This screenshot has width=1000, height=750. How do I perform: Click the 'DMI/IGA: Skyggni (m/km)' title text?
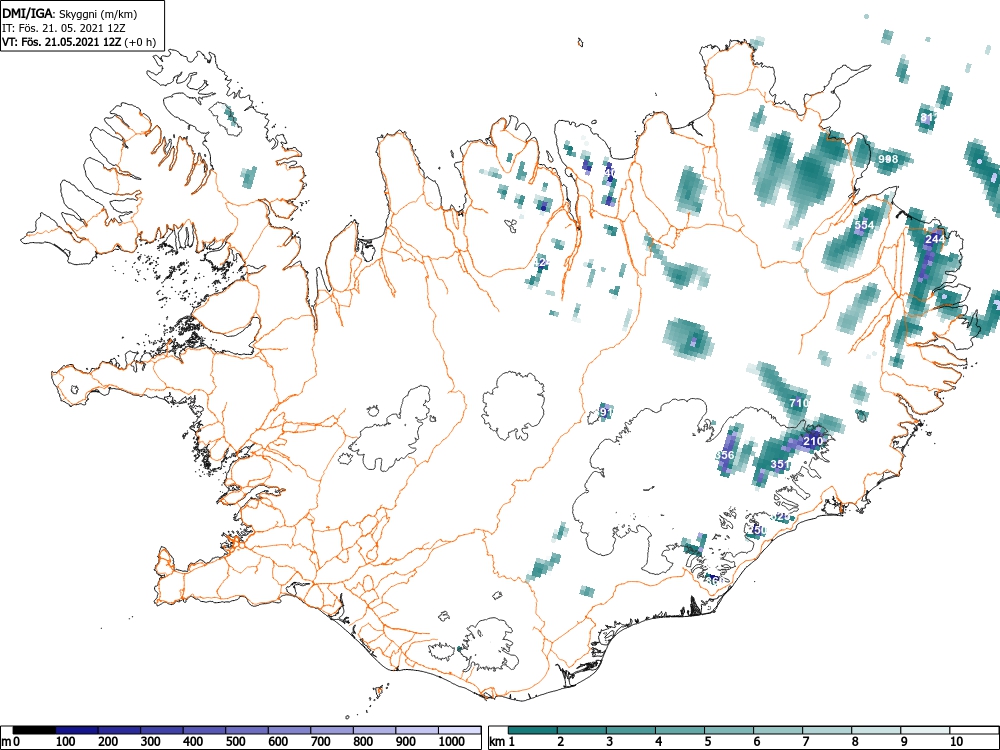[70, 13]
